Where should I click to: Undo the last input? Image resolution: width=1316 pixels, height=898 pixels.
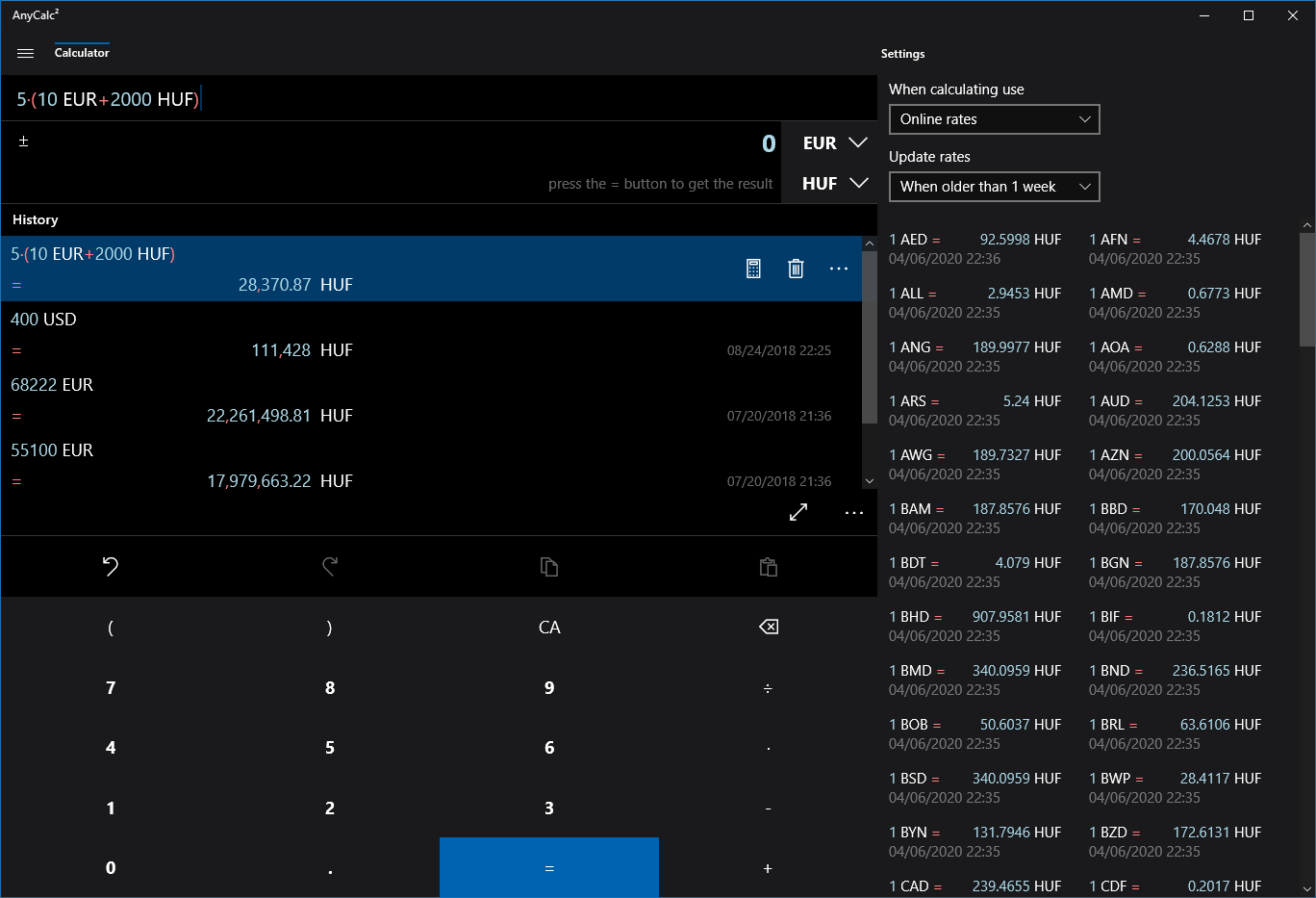[111, 566]
